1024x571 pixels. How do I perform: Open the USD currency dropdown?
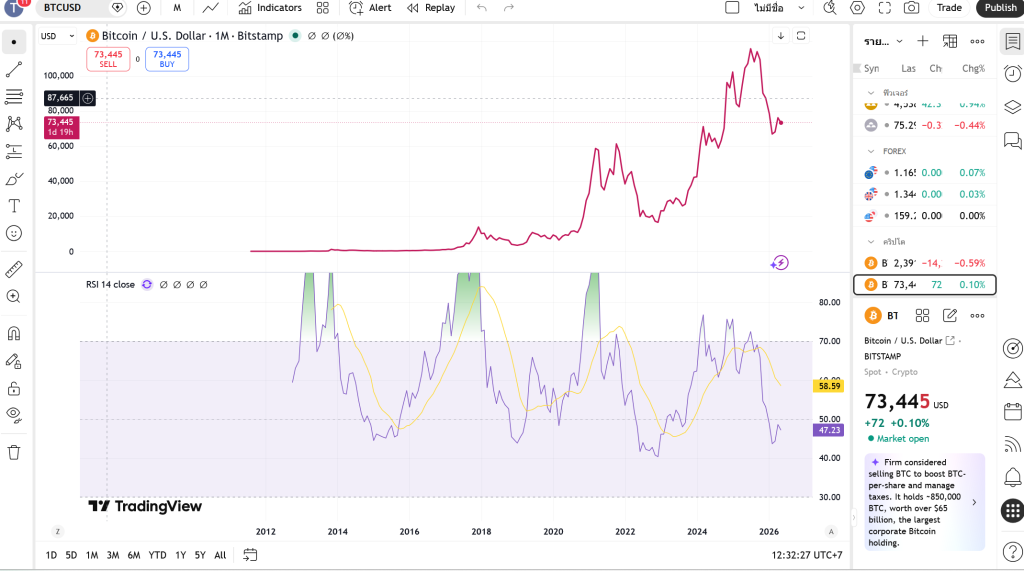(x=57, y=36)
